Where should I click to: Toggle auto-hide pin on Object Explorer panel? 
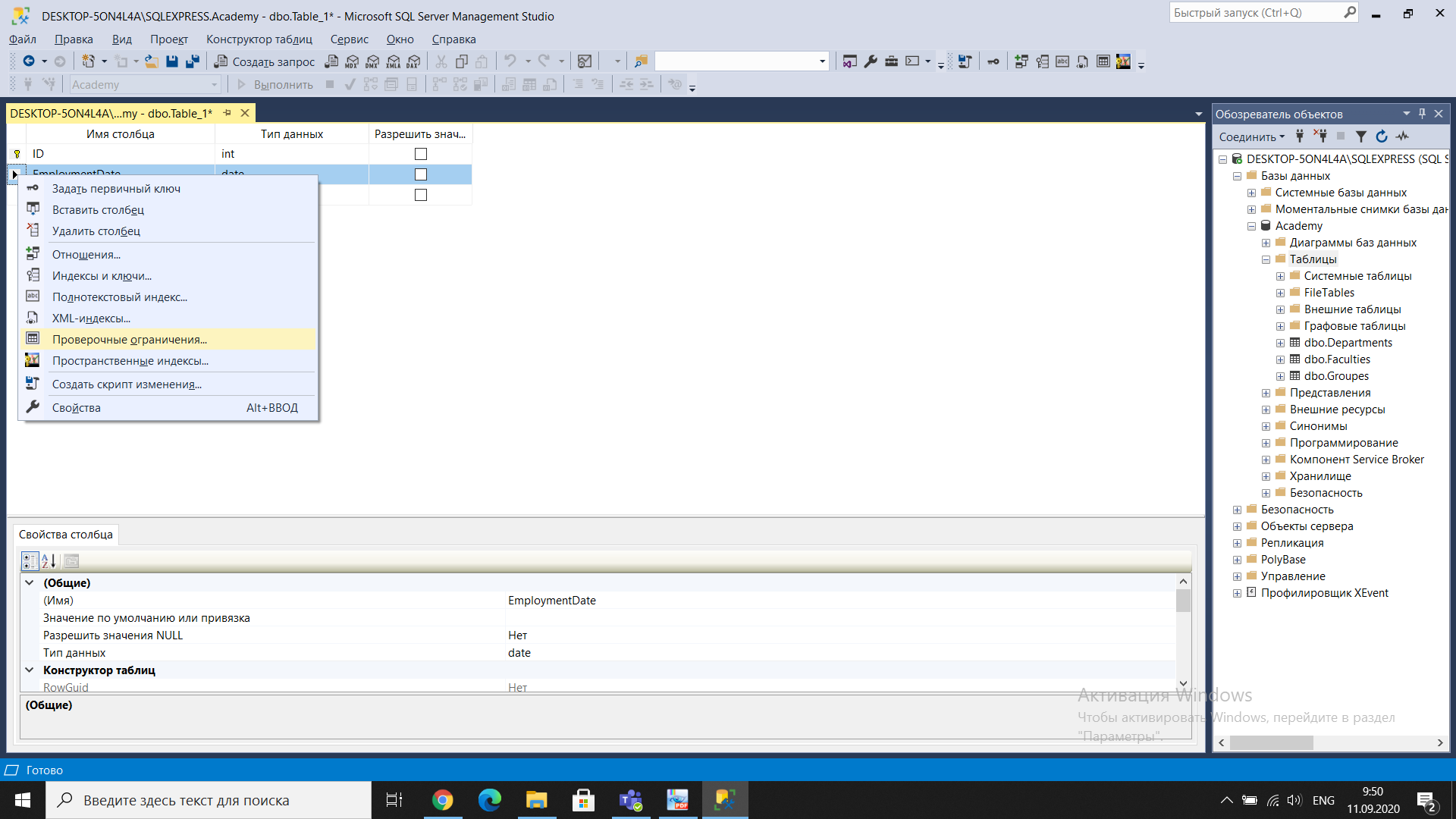[1422, 114]
